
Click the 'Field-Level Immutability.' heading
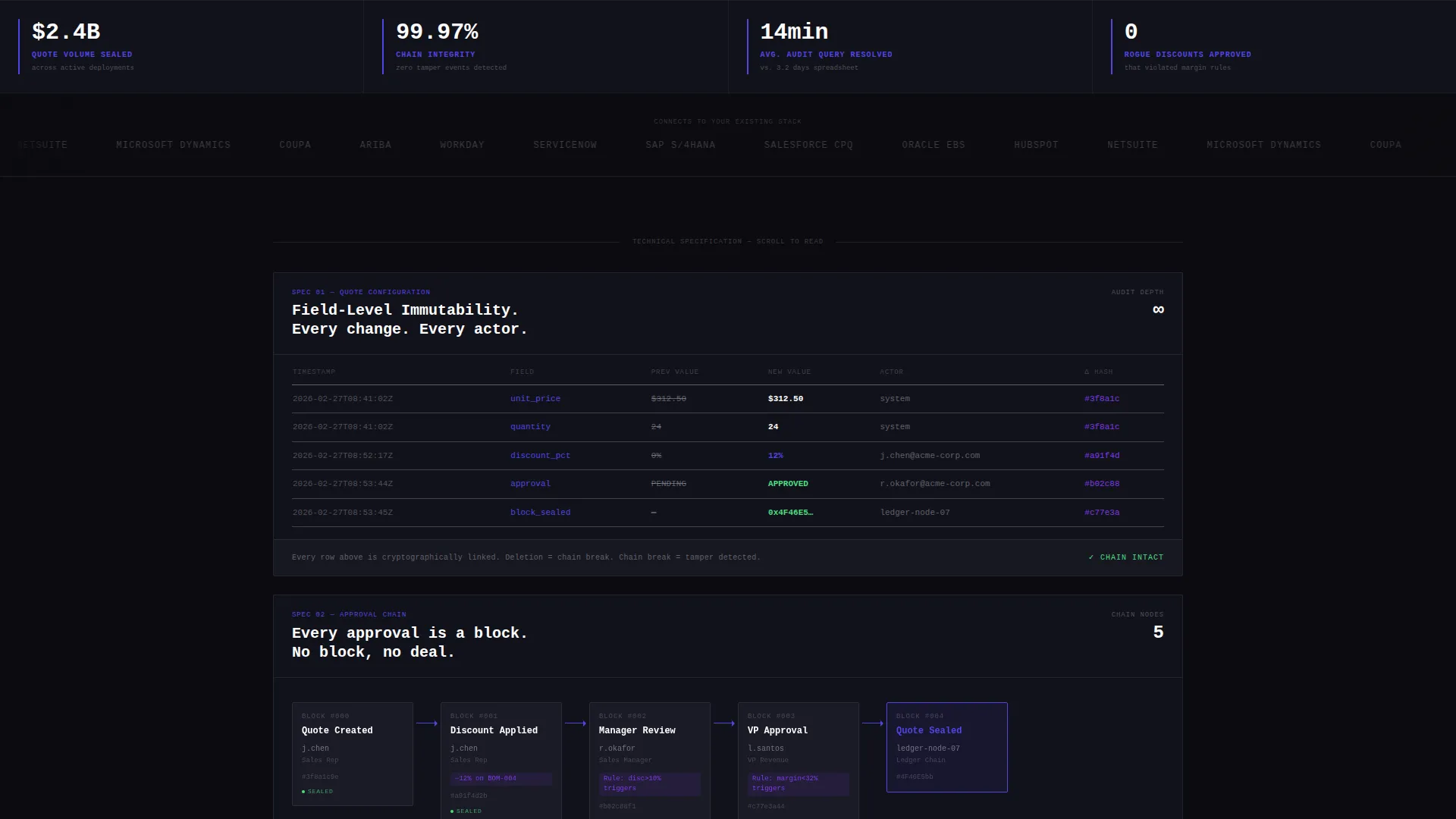click(405, 310)
